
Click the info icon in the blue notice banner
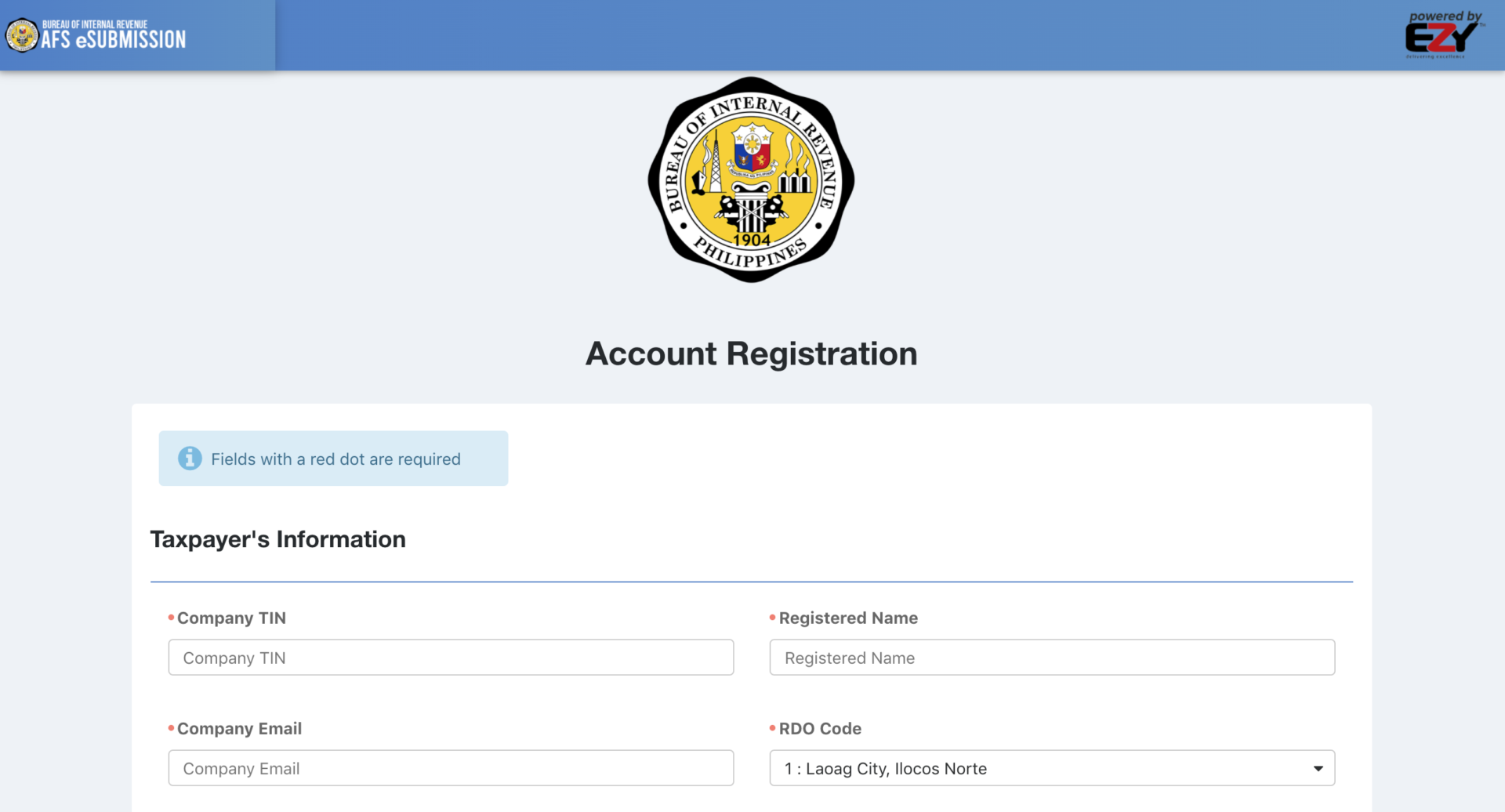click(190, 458)
